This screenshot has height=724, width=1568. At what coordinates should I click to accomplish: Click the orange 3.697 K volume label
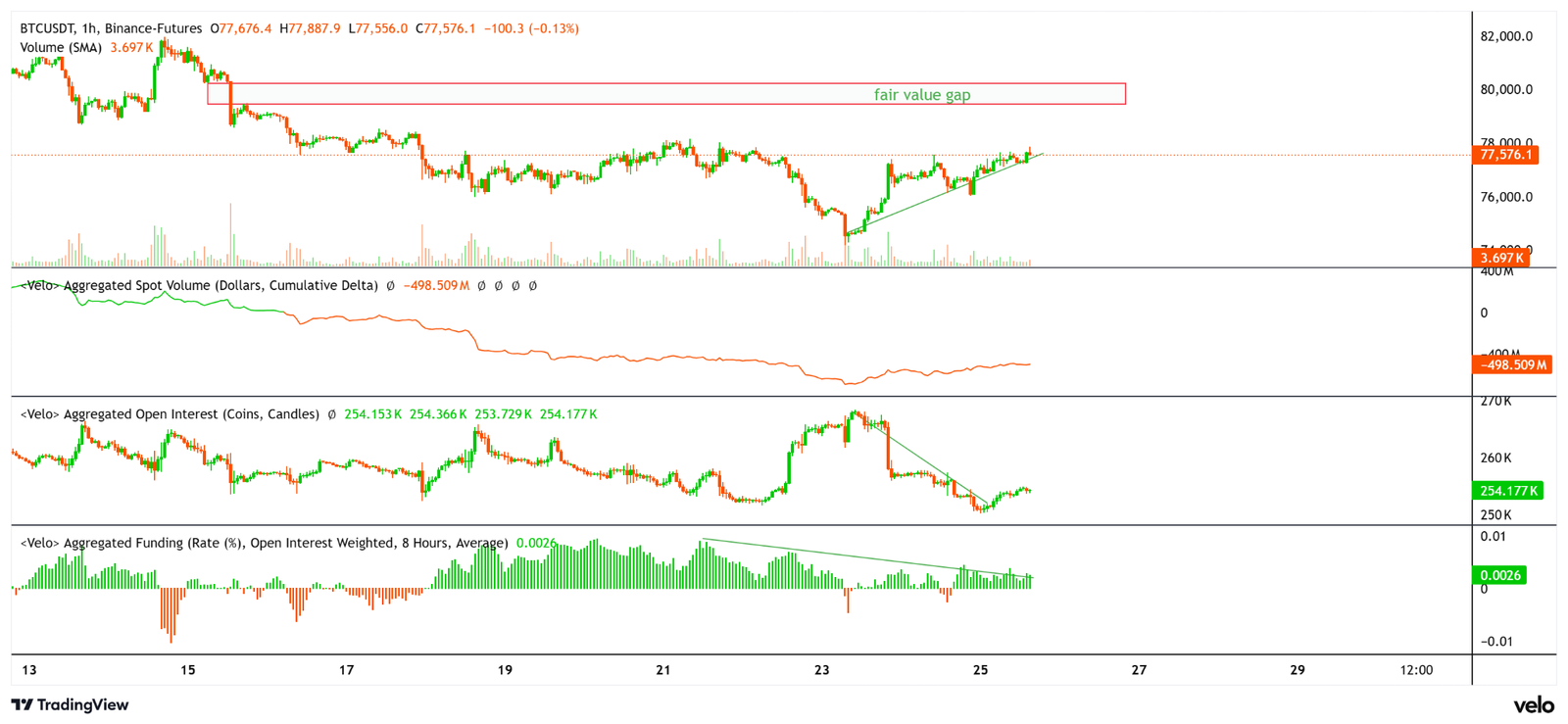pos(1500,258)
